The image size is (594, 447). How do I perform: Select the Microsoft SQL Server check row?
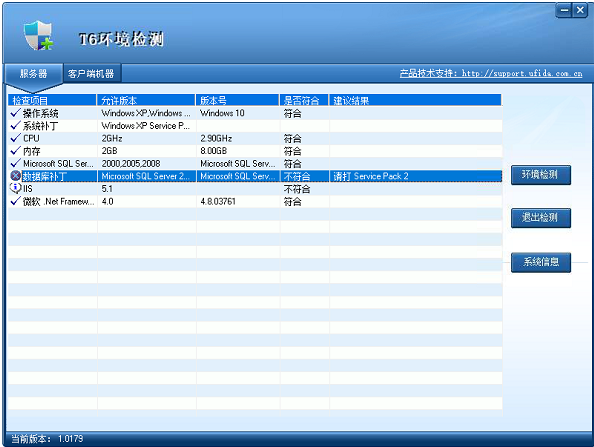pyautogui.click(x=255, y=164)
